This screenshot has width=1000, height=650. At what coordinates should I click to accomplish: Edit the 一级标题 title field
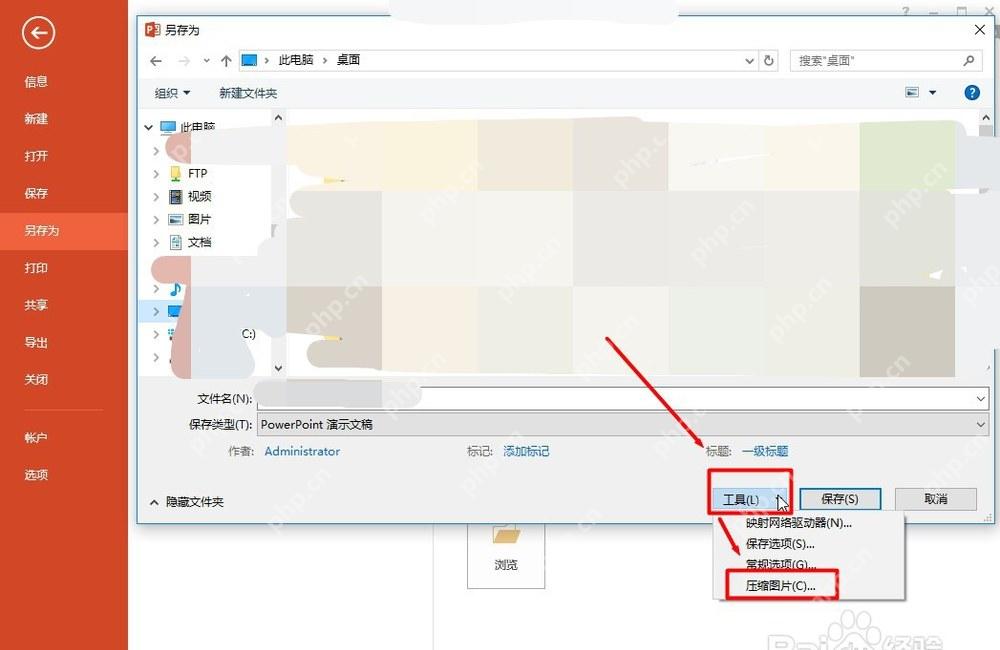coord(765,452)
